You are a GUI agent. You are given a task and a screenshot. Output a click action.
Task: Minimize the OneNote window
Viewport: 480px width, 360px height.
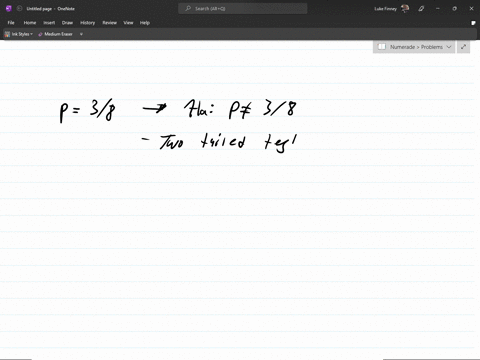(438, 8)
